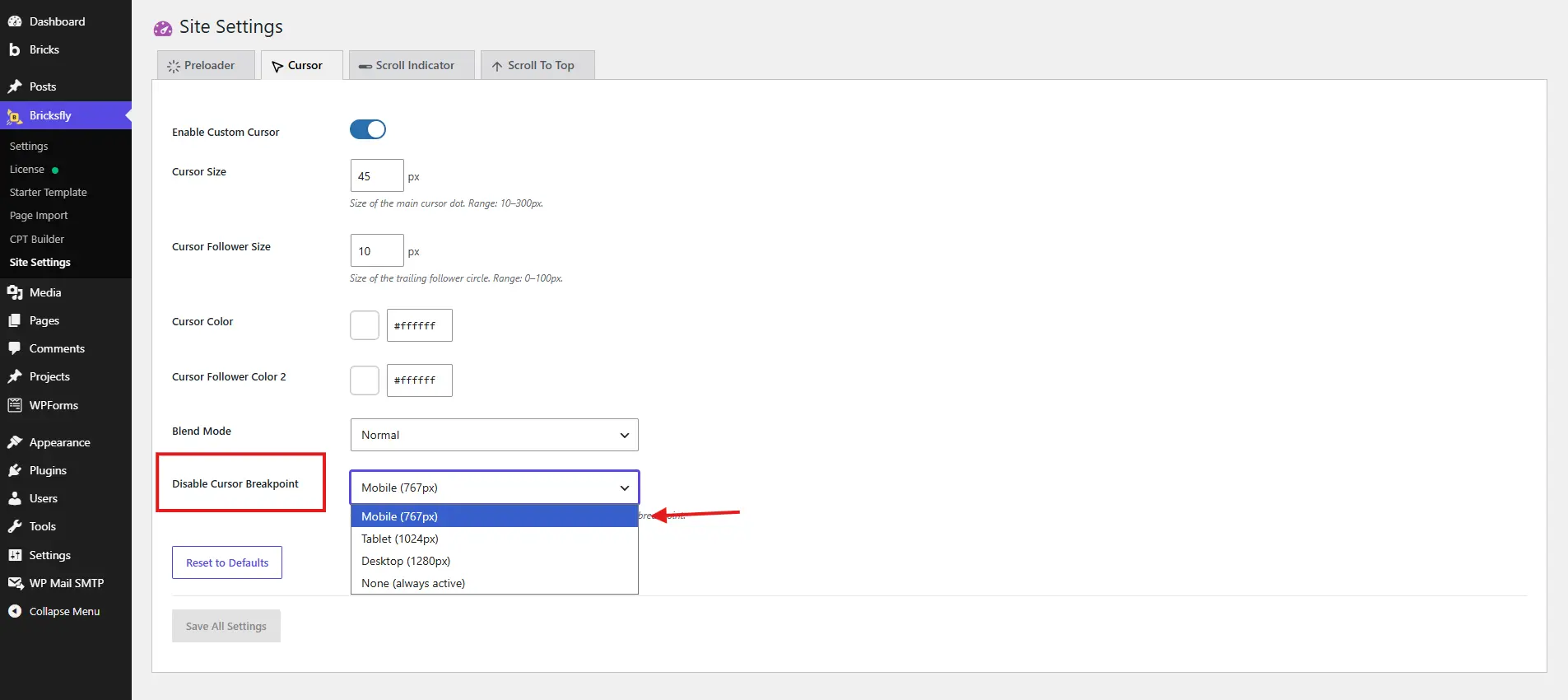Toggle Enable Custom Cursor switch
This screenshot has height=700, width=1568.
tap(368, 129)
